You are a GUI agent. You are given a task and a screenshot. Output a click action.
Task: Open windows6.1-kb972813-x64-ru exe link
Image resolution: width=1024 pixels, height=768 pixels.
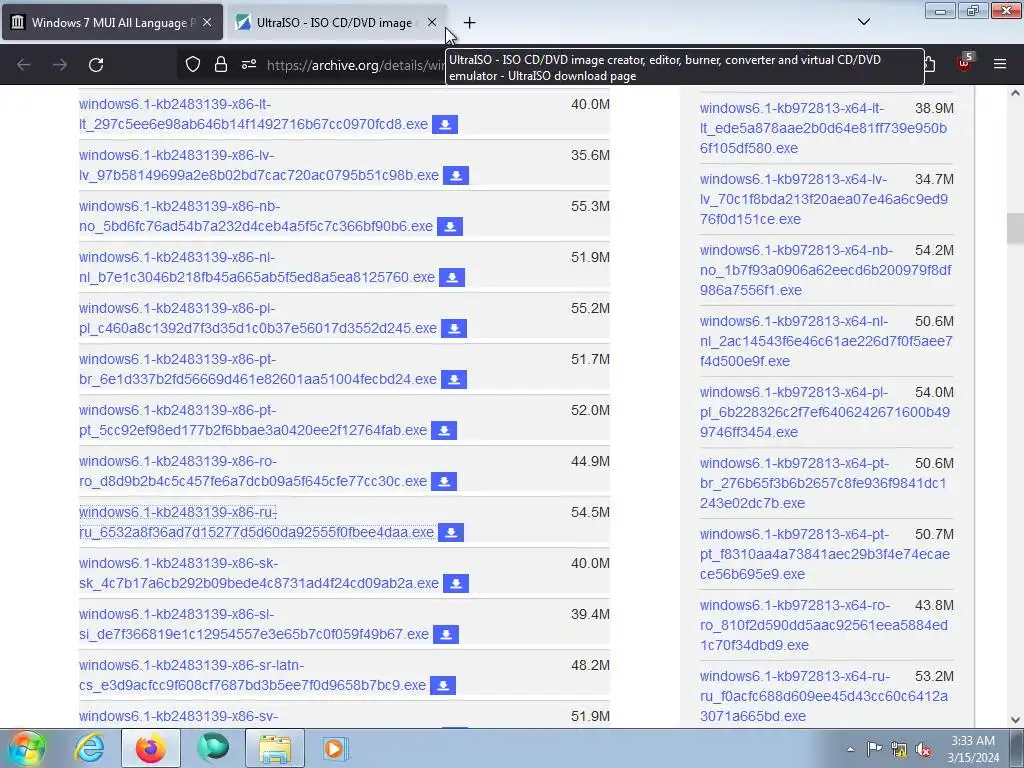point(824,696)
